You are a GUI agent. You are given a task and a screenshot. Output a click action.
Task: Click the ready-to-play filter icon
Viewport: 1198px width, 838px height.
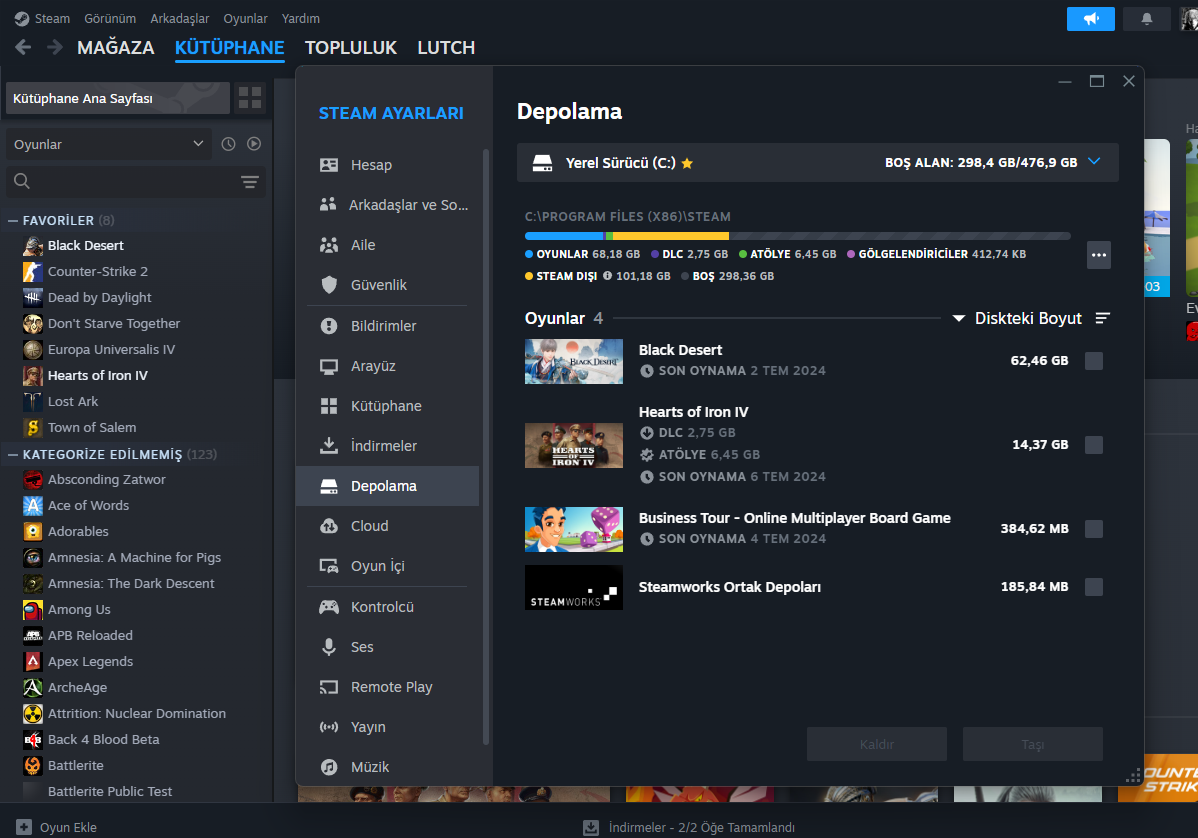(254, 144)
